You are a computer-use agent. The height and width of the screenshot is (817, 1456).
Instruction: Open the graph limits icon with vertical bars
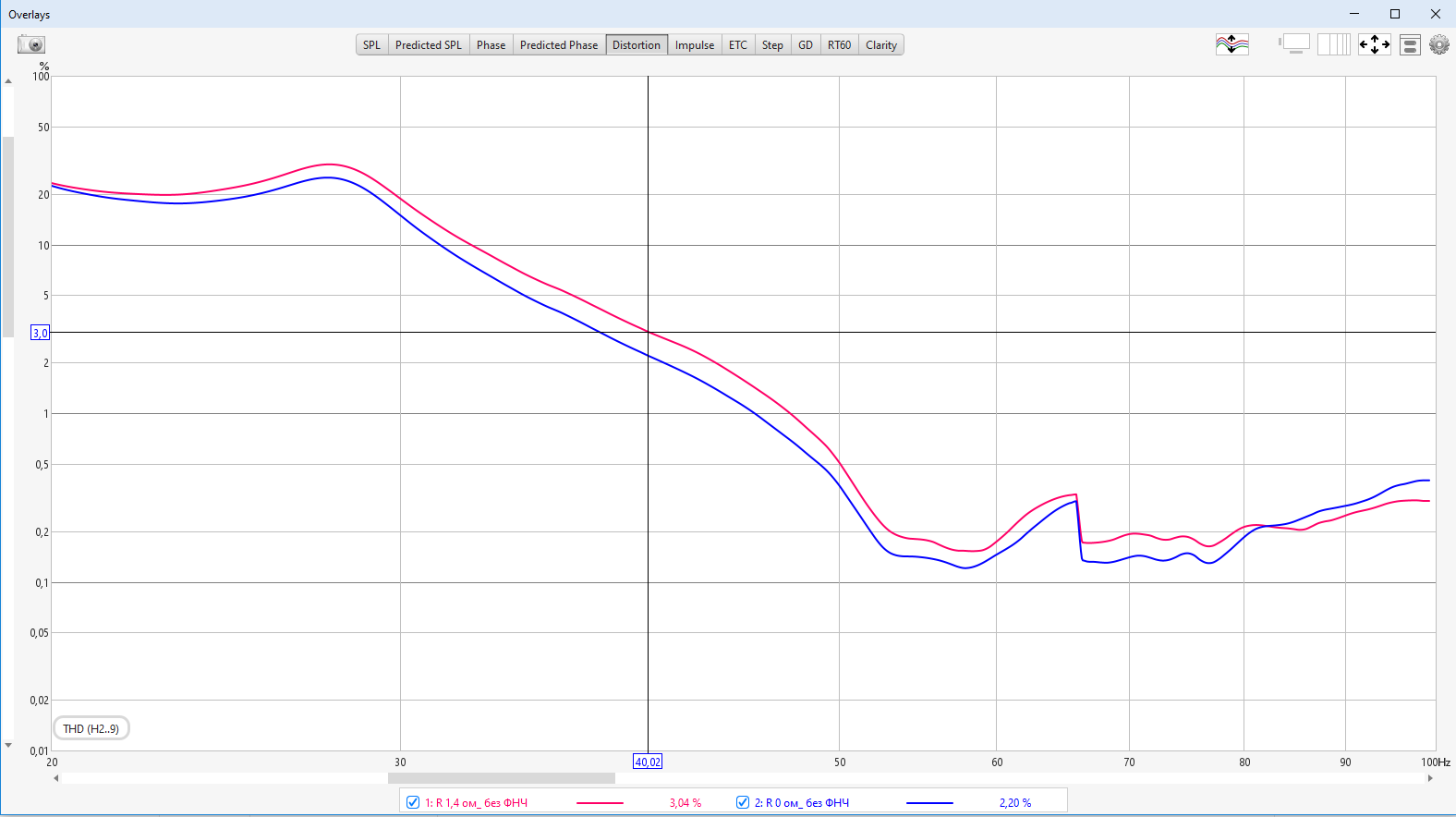(x=1333, y=44)
